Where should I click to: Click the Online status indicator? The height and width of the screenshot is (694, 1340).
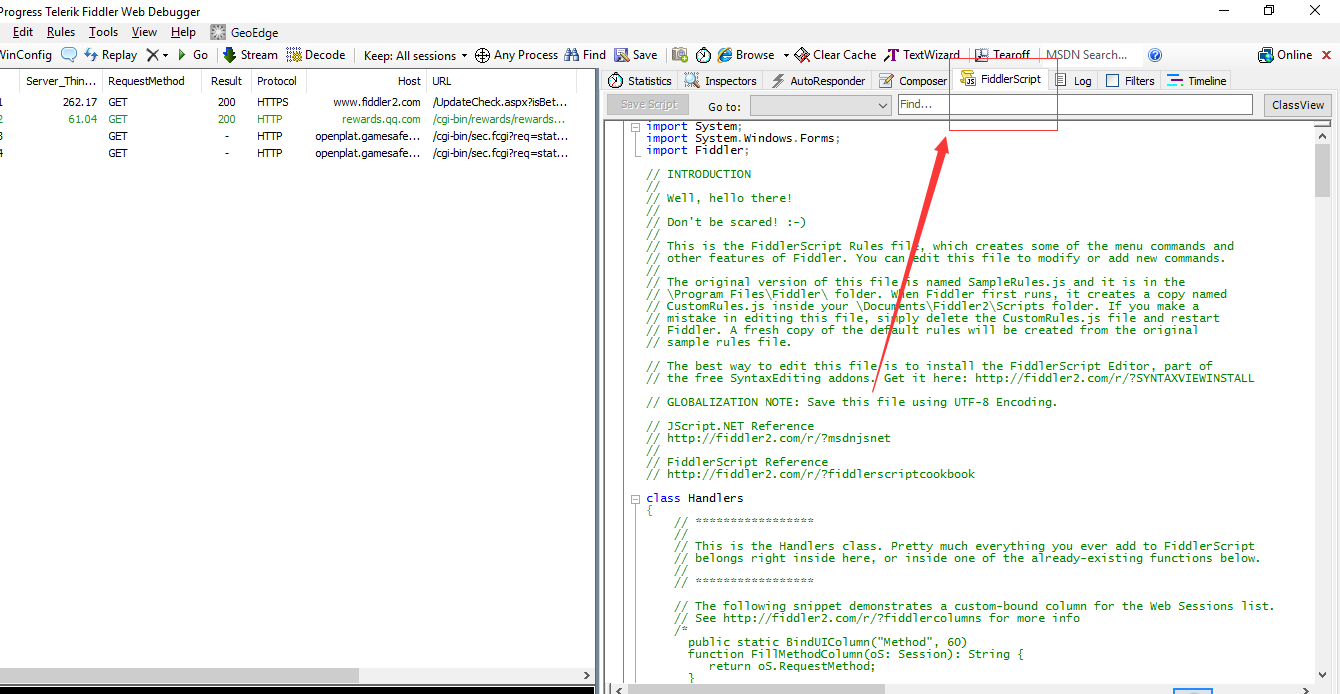(1285, 55)
